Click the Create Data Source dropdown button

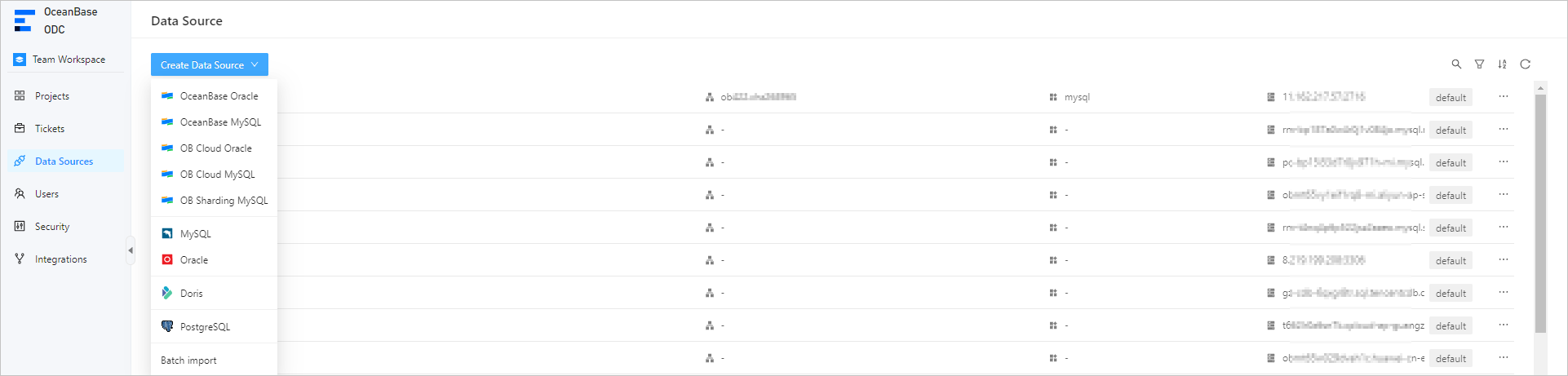click(209, 65)
